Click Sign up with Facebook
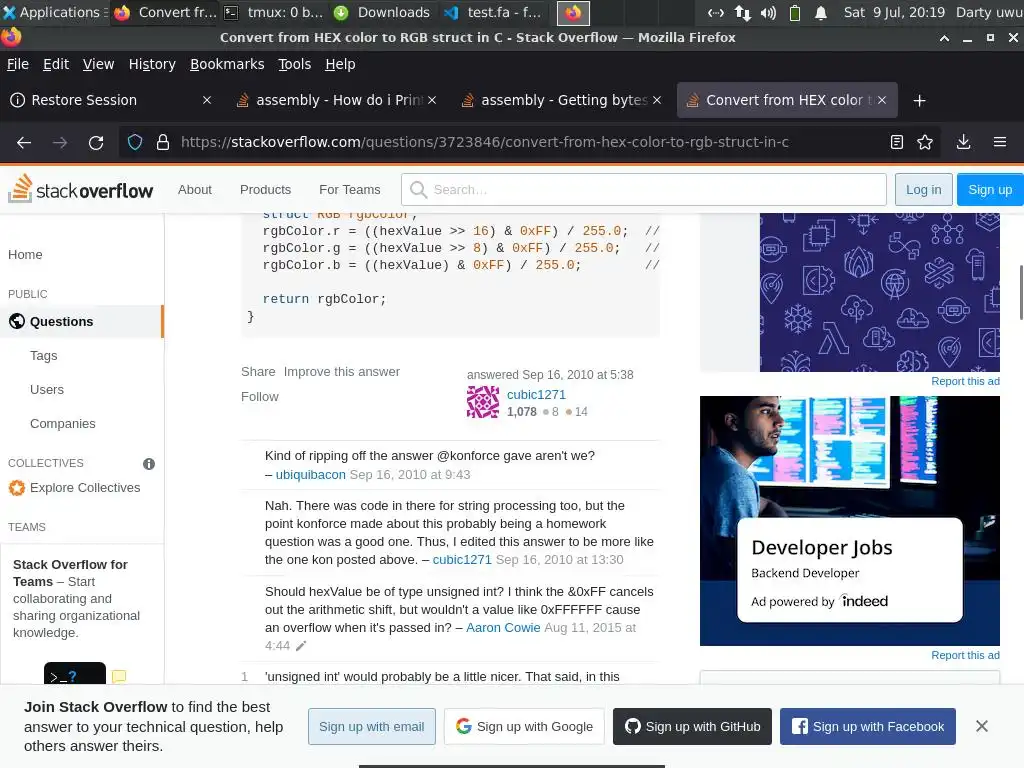The image size is (1024, 768). [x=868, y=726]
